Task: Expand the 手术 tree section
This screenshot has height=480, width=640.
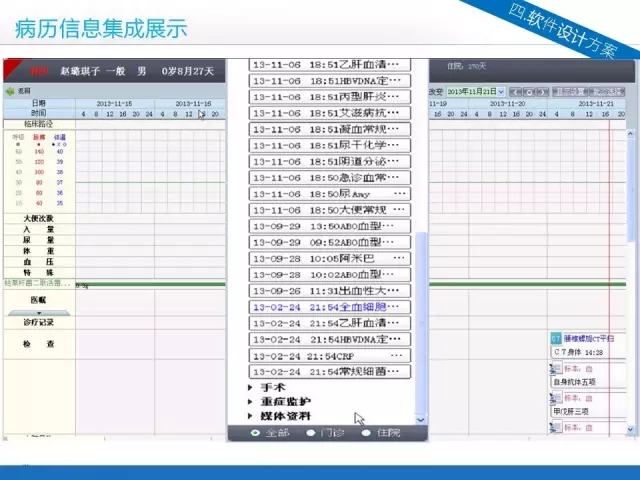Action: tap(251, 388)
